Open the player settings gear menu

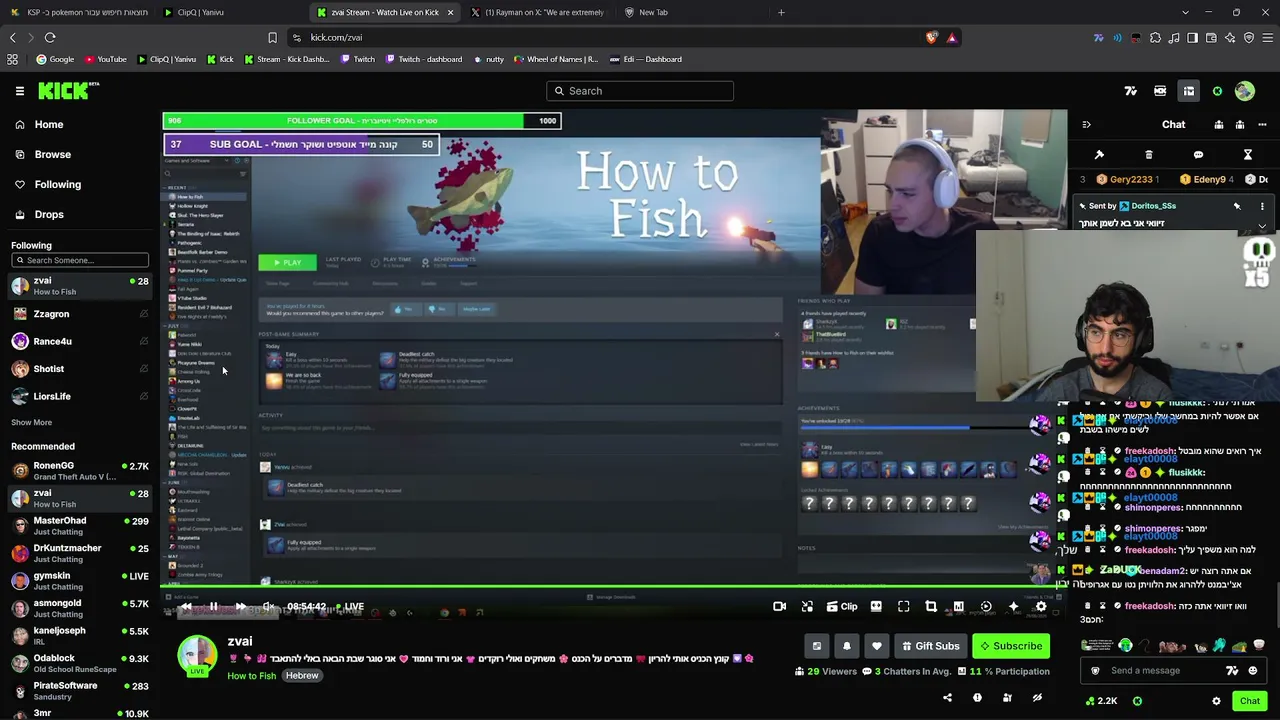coord(1041,606)
